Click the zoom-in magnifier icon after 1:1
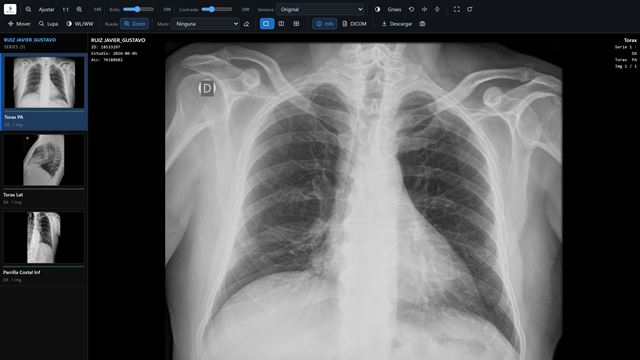Screen dimensions: 640x360 click(x=79, y=9)
